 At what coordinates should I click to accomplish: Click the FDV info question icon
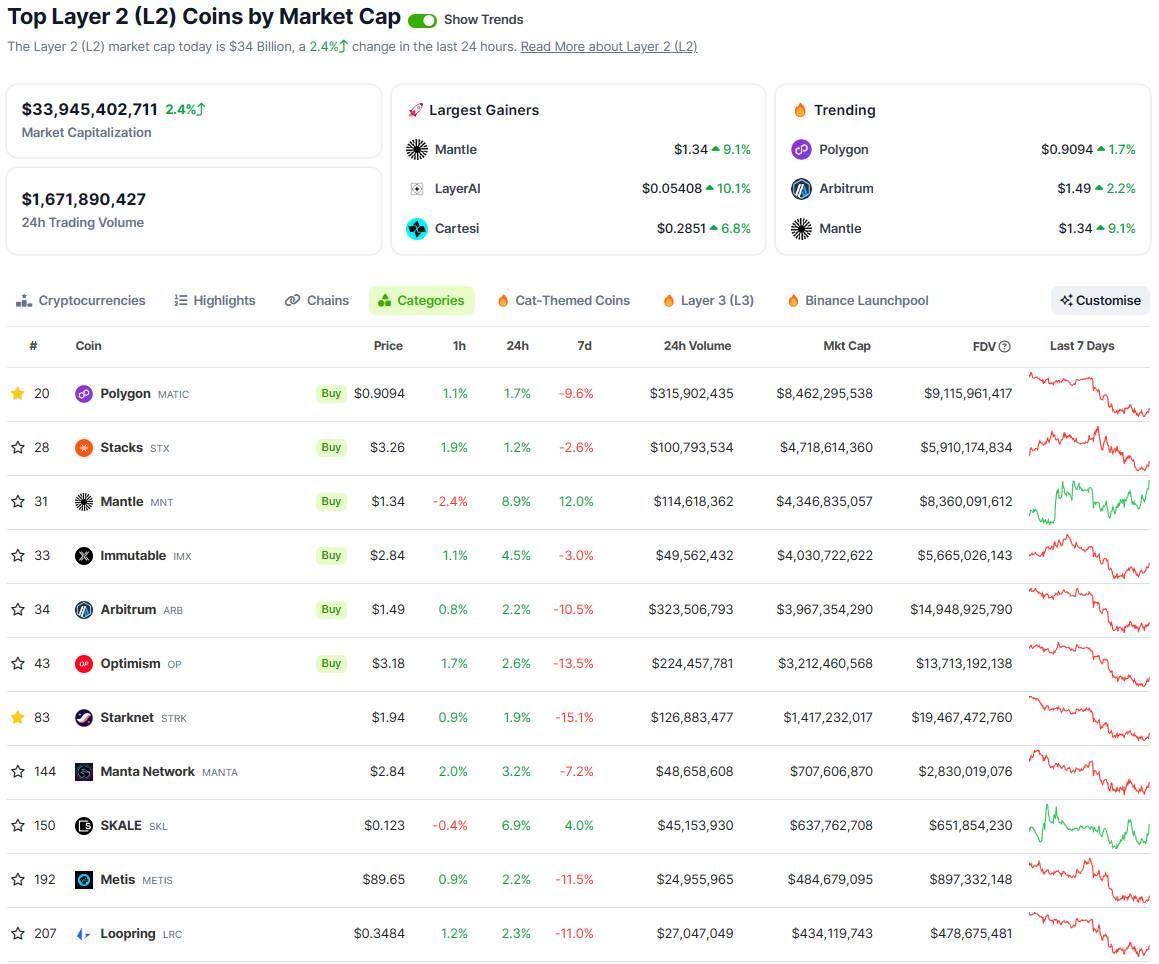coord(1005,346)
